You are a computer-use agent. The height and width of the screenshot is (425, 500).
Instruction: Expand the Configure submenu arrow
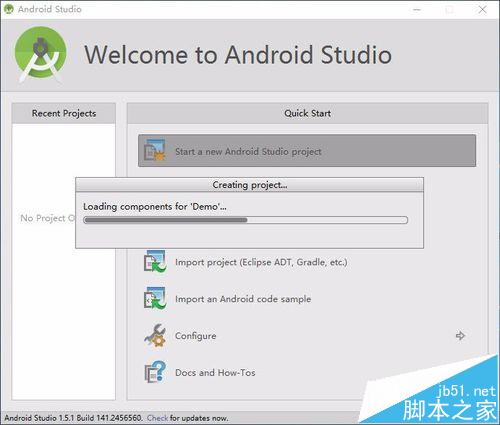[x=460, y=336]
